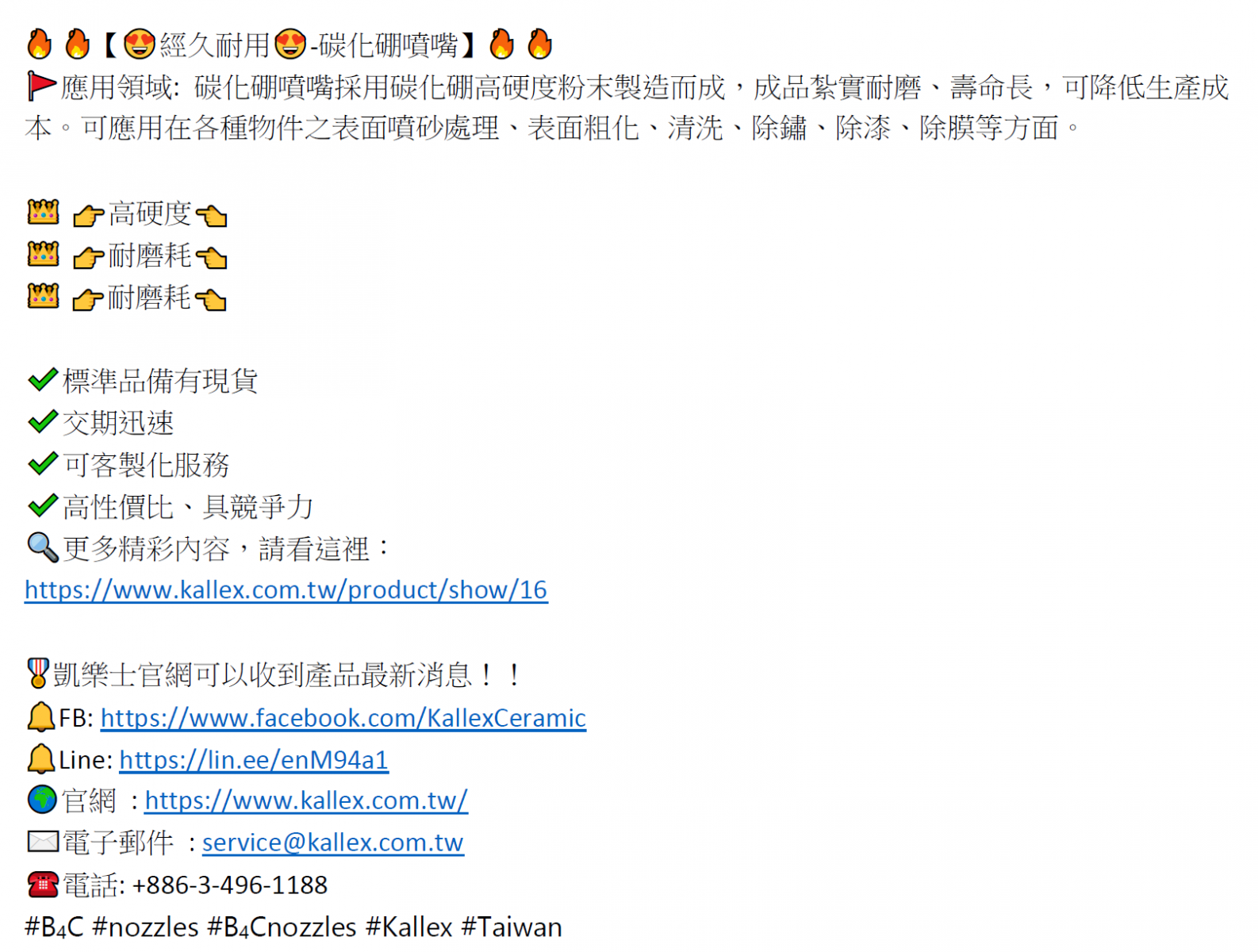
Task: Click the globe emoji beside 官網
Action: 42,800
